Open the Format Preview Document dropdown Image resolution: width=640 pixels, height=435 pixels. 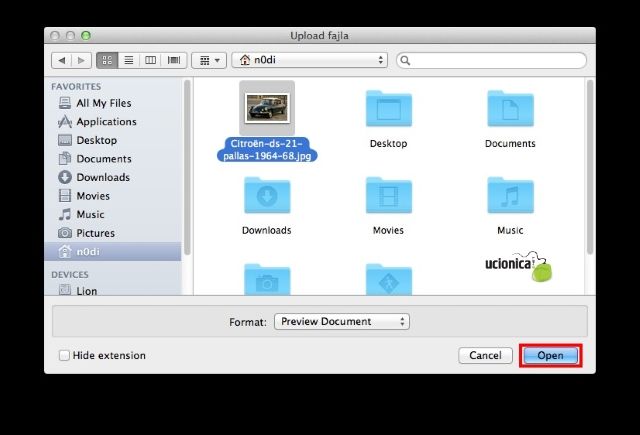click(x=342, y=321)
